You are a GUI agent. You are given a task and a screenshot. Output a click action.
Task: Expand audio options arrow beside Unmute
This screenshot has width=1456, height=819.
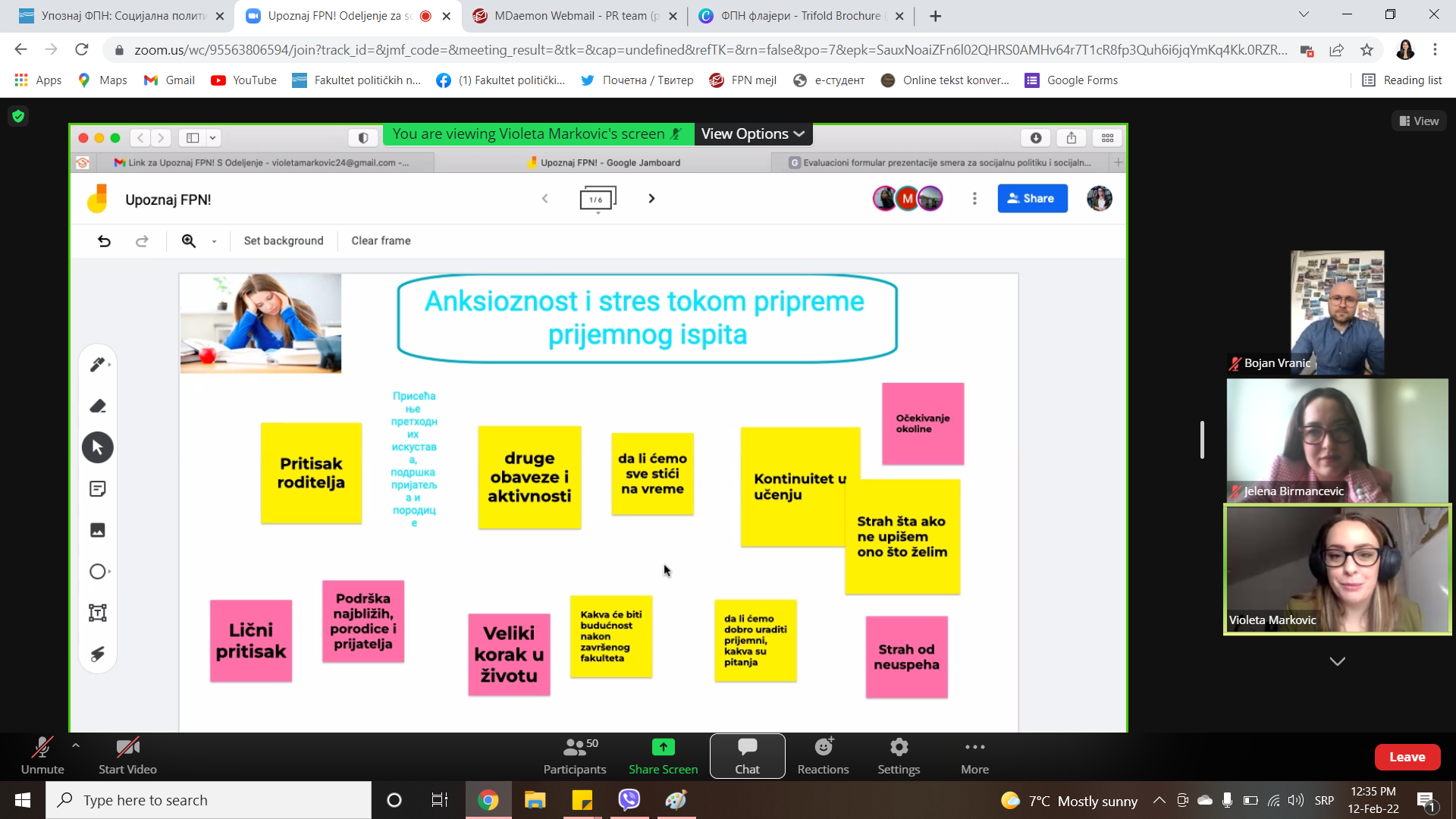(76, 745)
